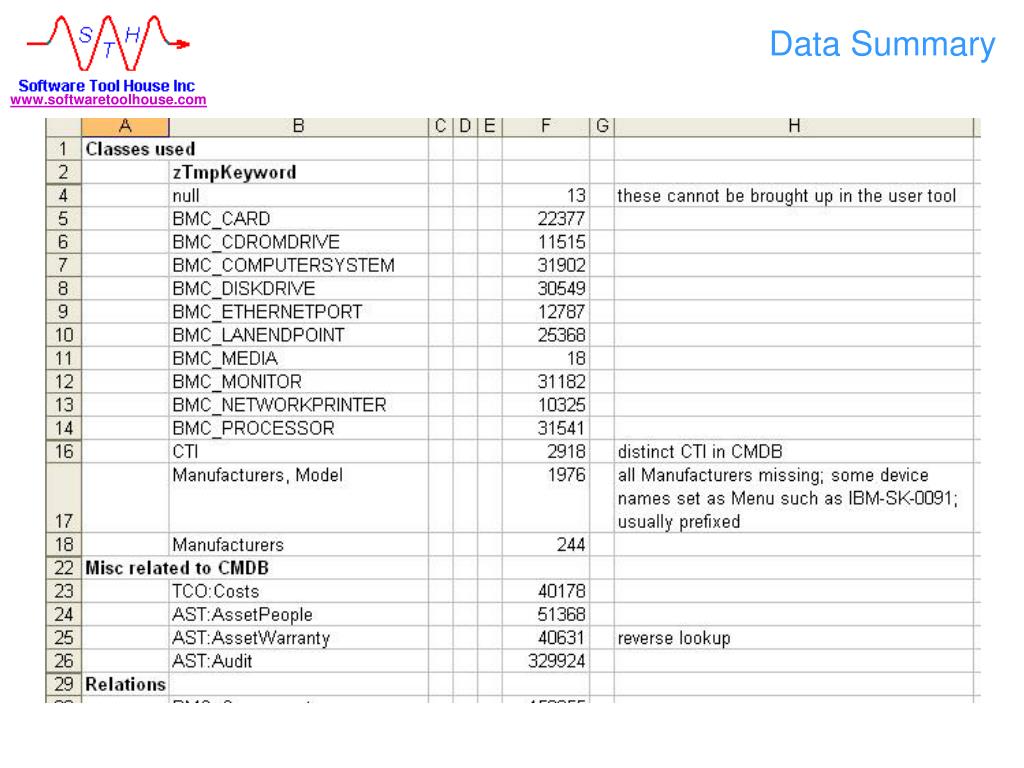
Task: Select row 17 header
Action: 63,498
